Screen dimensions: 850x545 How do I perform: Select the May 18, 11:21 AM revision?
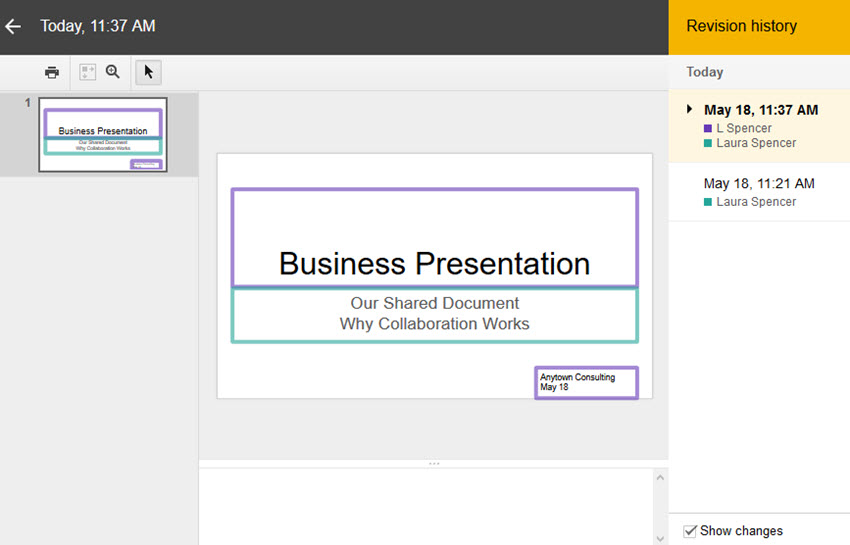[759, 192]
